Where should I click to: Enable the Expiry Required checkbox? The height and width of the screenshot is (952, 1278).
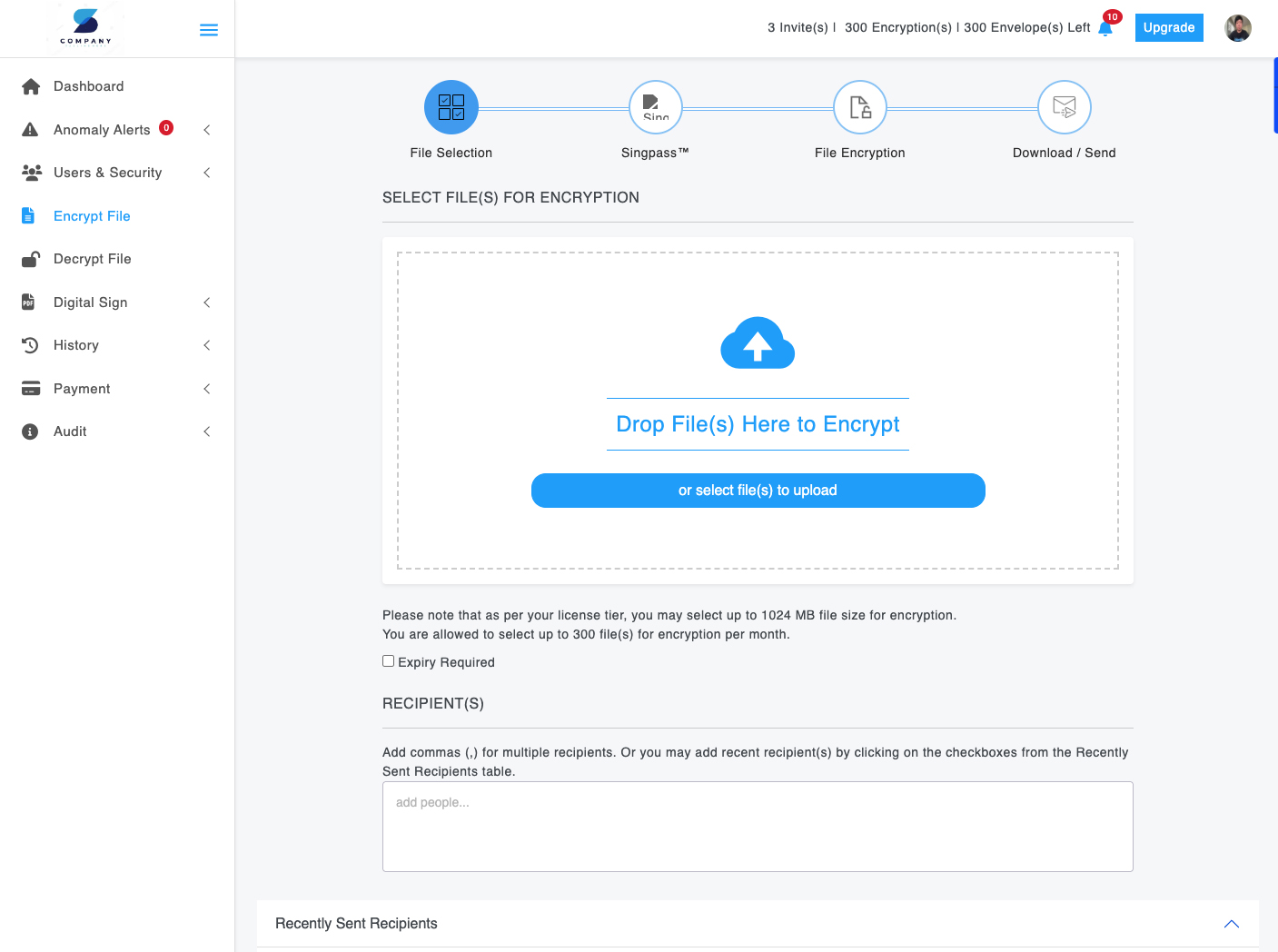pyautogui.click(x=389, y=661)
